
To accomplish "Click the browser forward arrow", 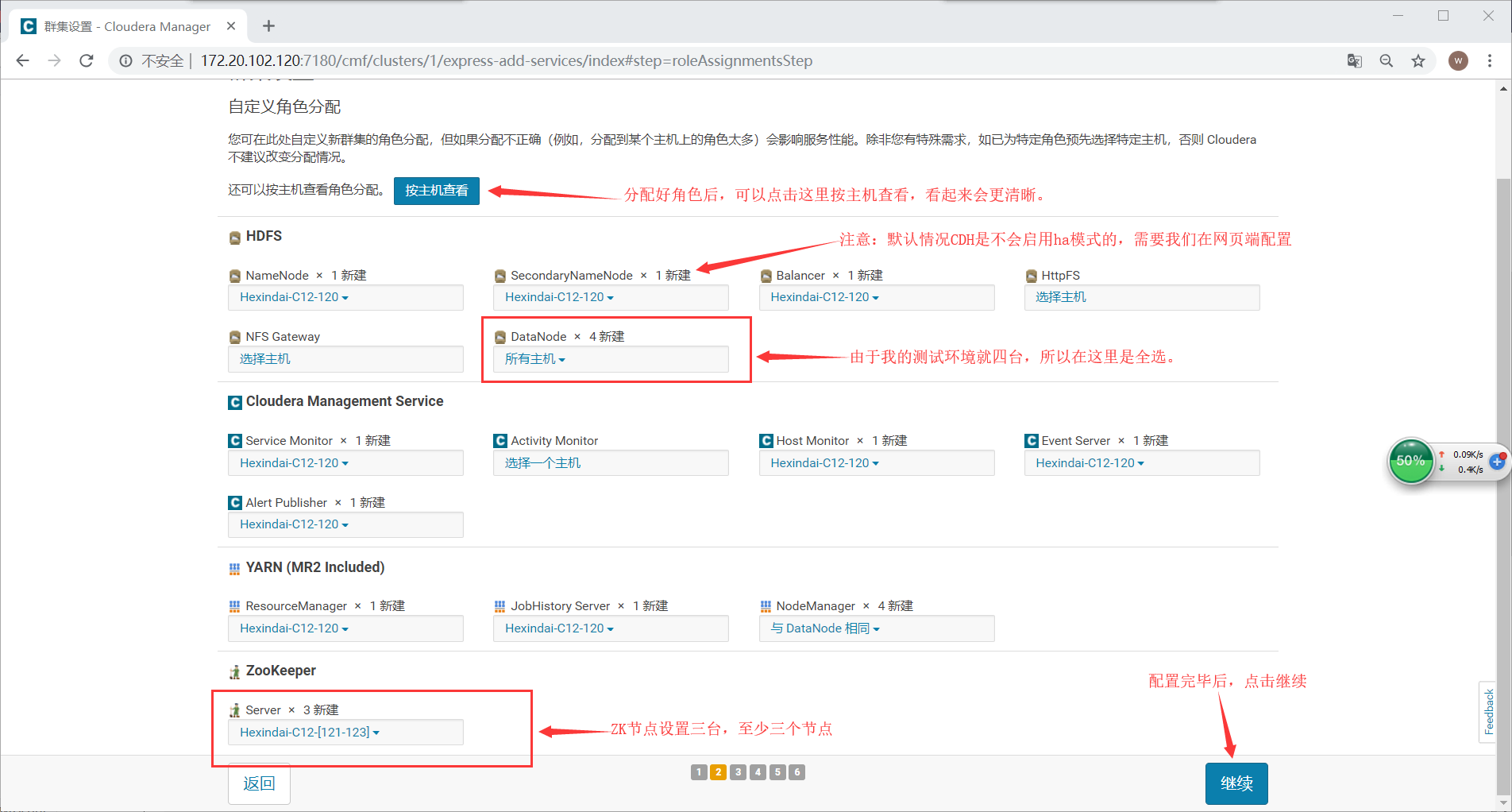I will pyautogui.click(x=54, y=60).
